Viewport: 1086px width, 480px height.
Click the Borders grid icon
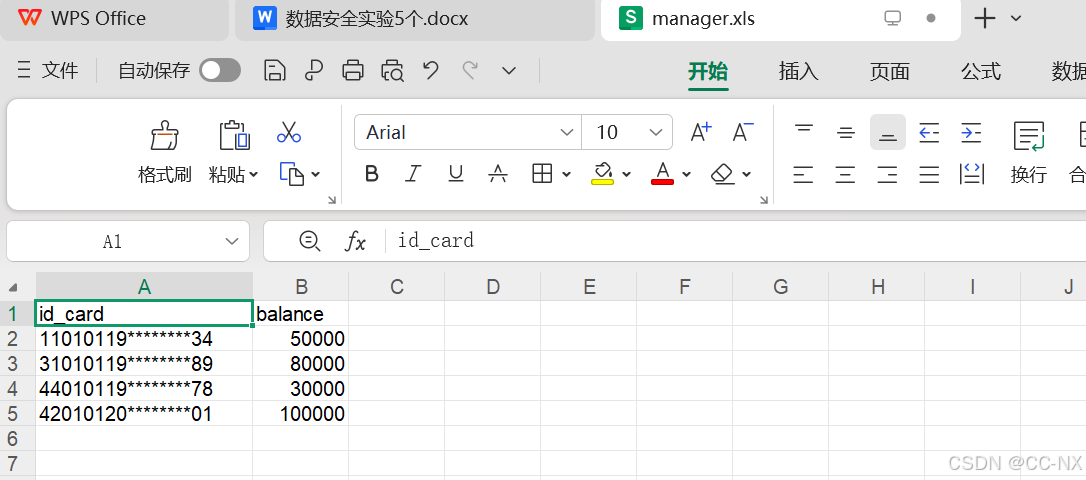pos(542,174)
